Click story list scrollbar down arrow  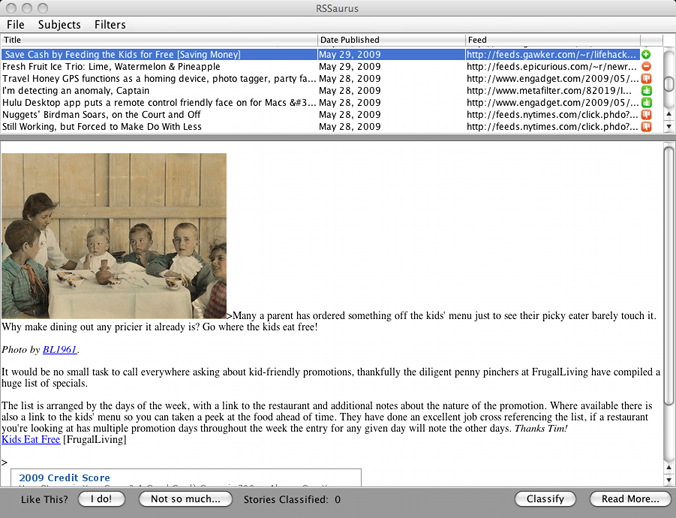tap(669, 126)
